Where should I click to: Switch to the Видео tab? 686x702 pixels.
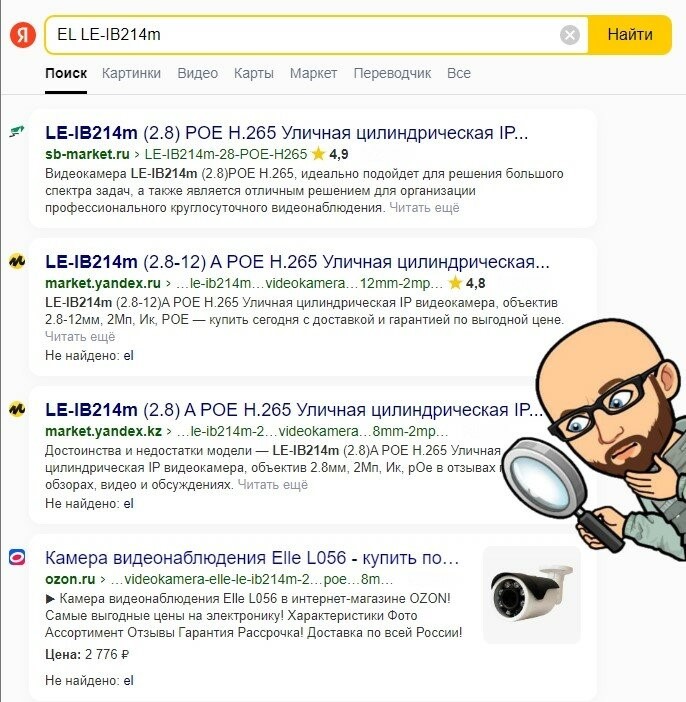[197, 73]
